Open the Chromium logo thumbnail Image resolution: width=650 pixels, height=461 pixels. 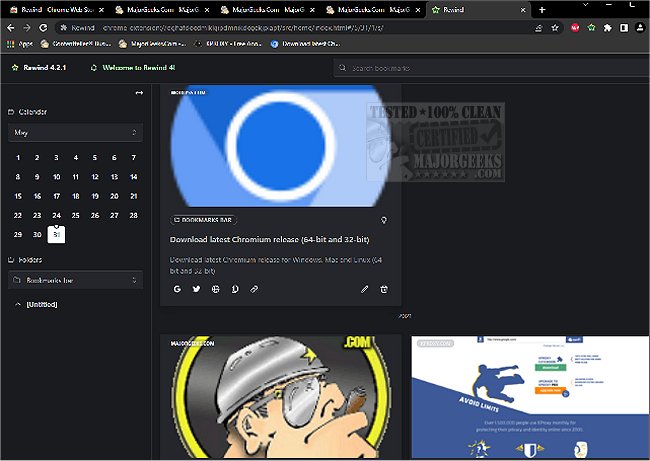[280, 146]
